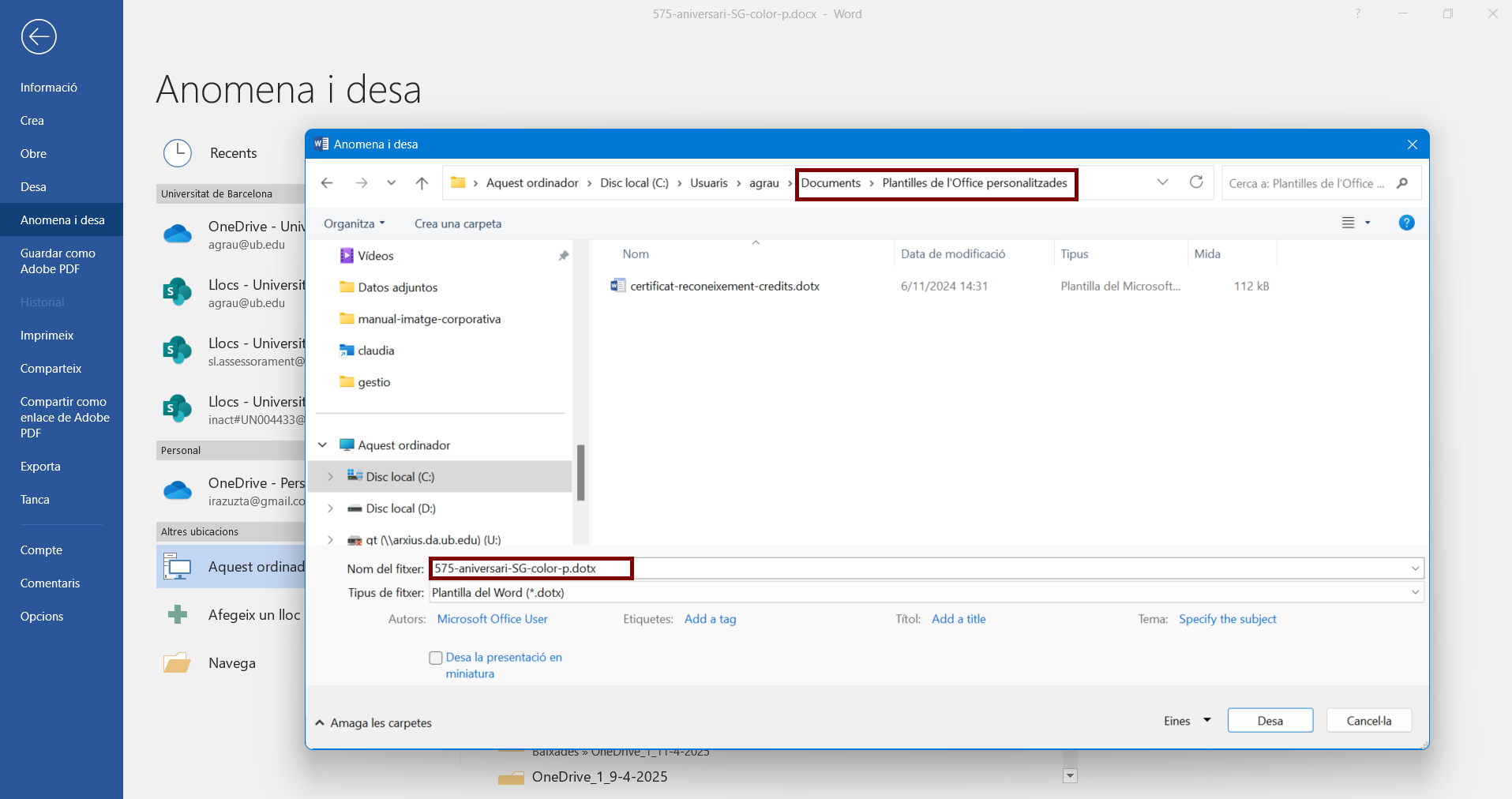Expand the Disc local (D:) tree node
Viewport: 1512px width, 799px height.
tap(330, 508)
